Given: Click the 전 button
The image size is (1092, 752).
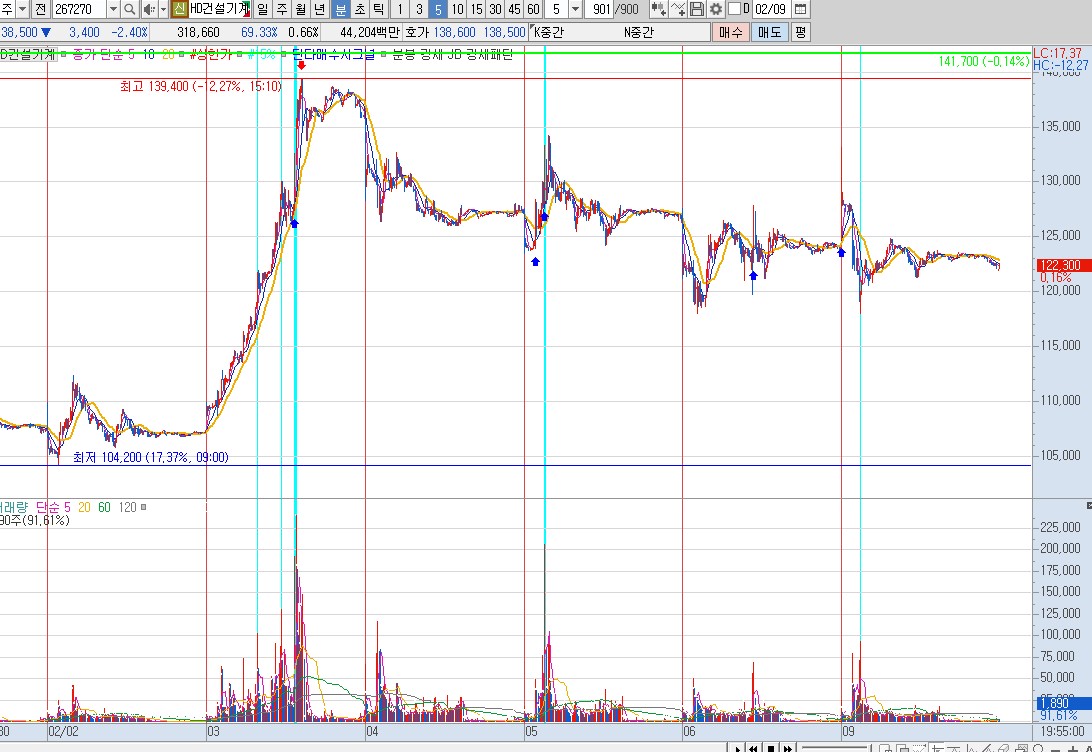Looking at the screenshot, I should click(40, 9).
